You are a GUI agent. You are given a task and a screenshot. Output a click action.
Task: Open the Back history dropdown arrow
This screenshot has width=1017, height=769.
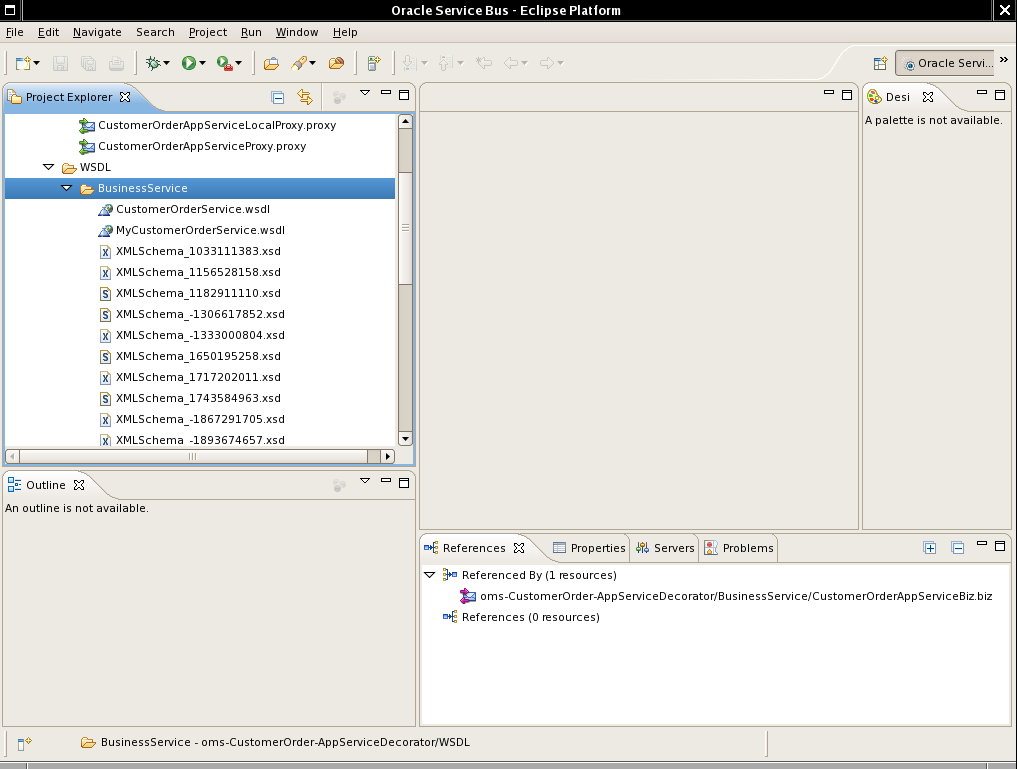(x=524, y=63)
